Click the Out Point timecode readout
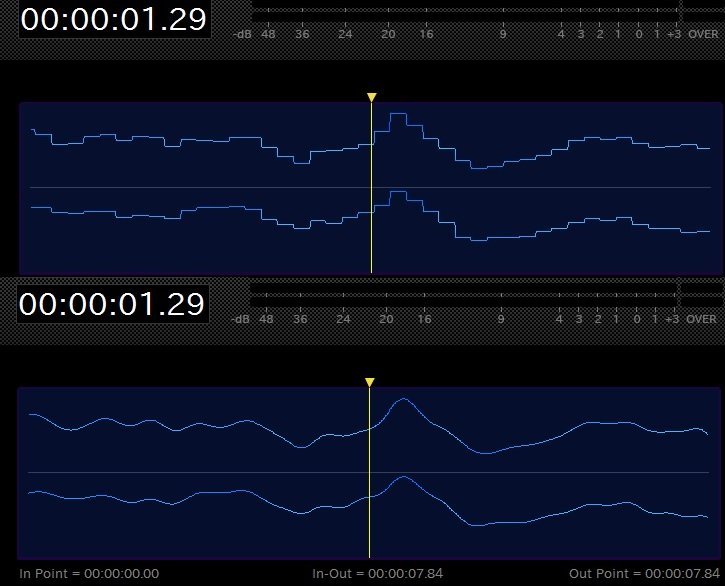 tap(643, 573)
